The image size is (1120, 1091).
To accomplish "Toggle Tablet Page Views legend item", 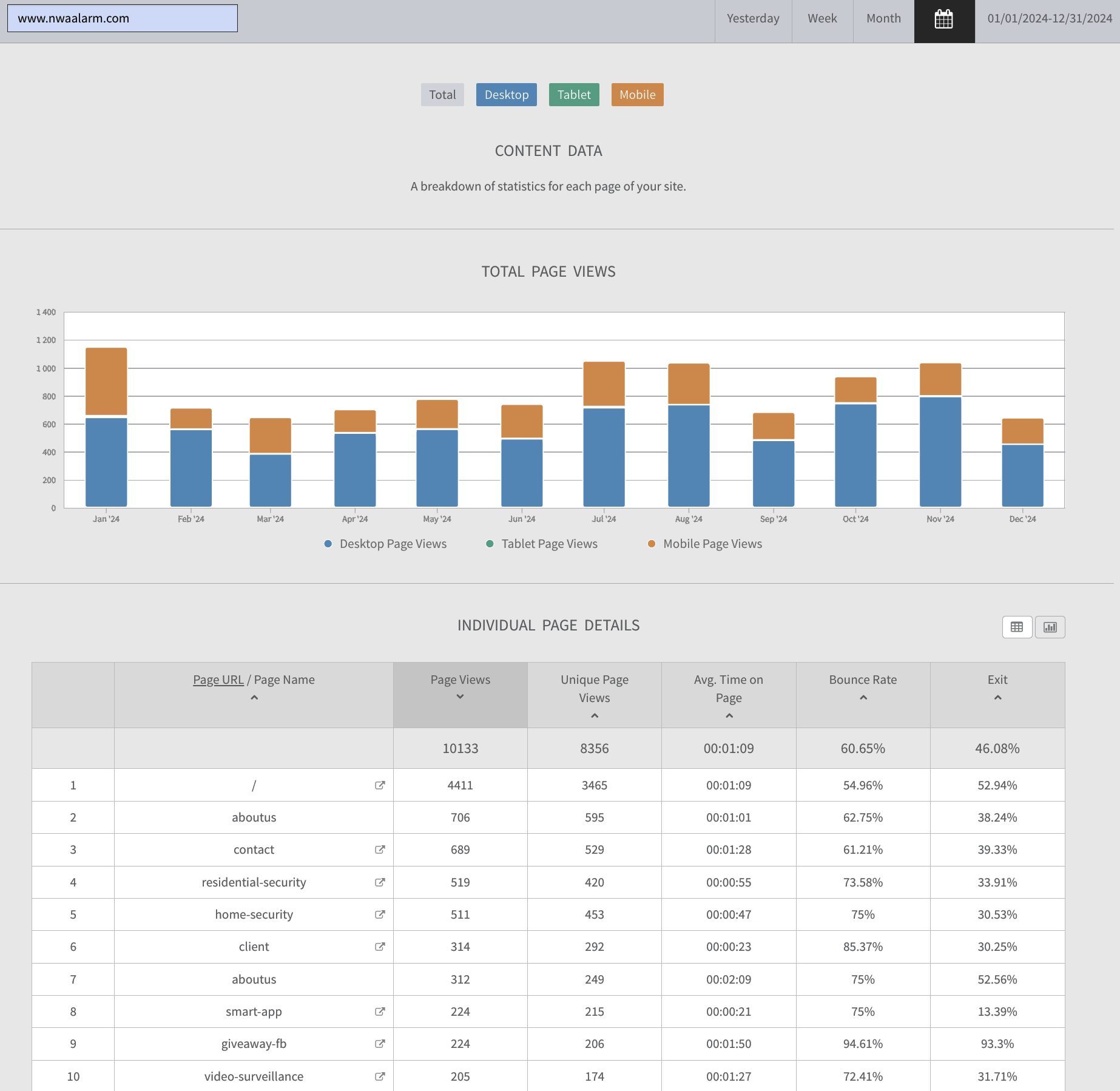I will 542,544.
